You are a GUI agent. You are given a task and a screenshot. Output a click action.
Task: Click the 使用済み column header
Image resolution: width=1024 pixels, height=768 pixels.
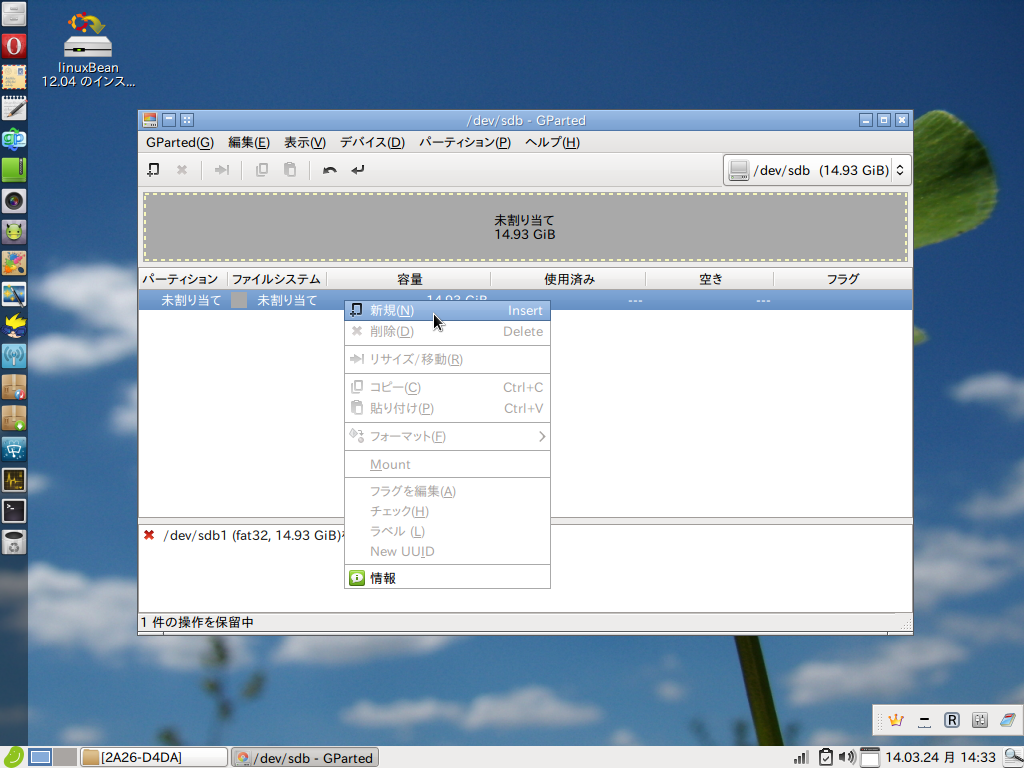[x=568, y=279]
